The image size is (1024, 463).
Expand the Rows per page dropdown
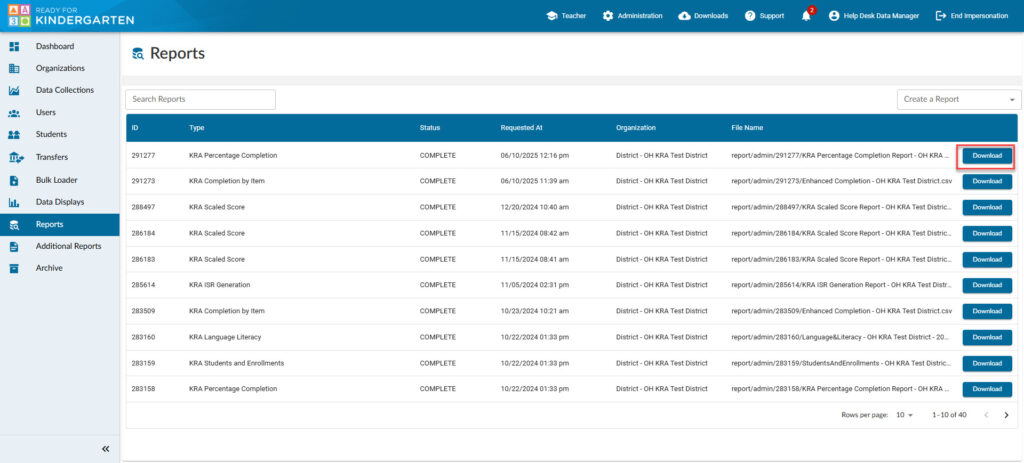[x=904, y=415]
